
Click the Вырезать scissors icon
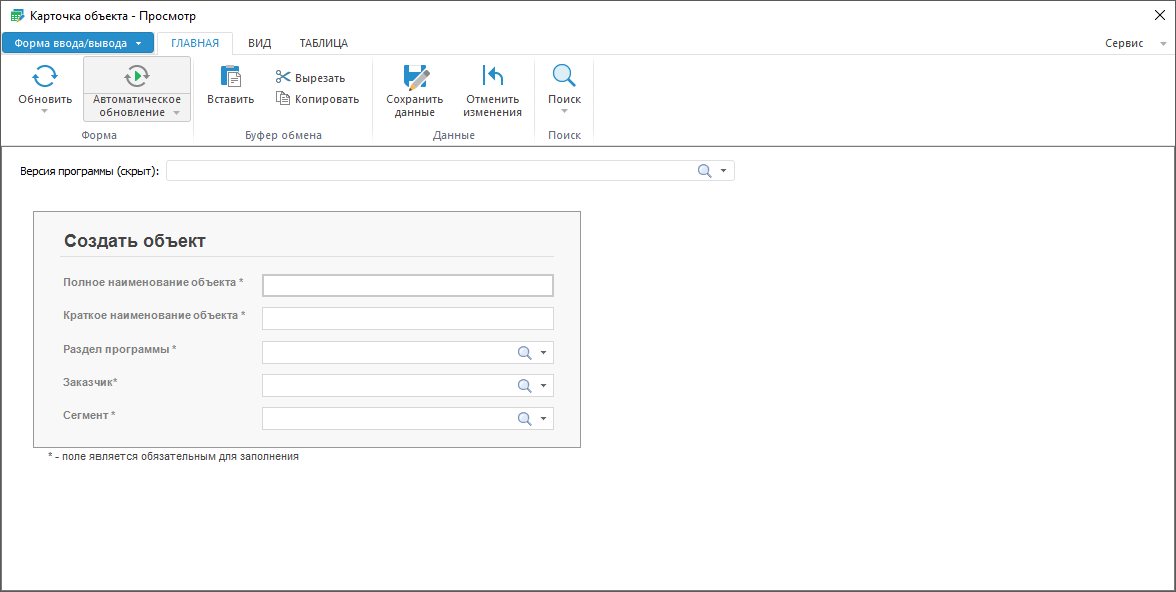tap(283, 78)
